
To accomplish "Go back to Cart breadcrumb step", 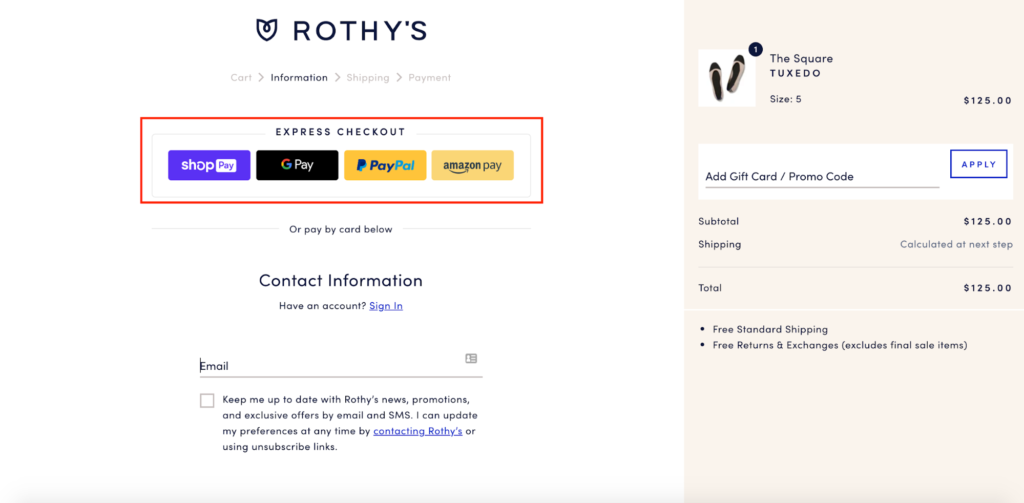I will click(241, 78).
